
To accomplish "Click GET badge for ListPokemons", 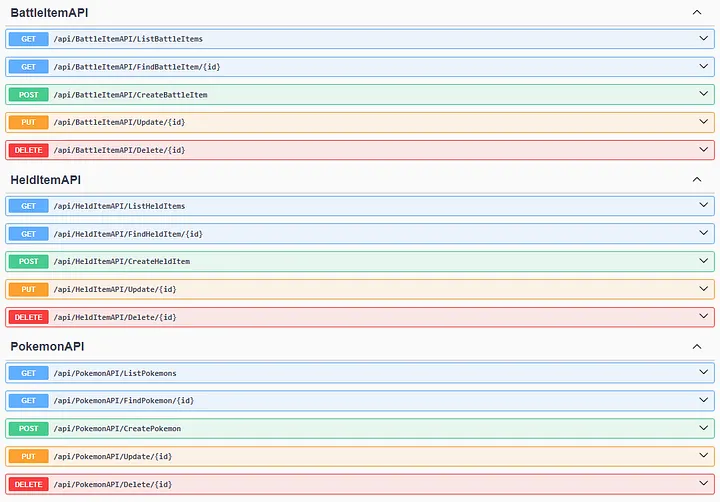I will pyautogui.click(x=28, y=373).
